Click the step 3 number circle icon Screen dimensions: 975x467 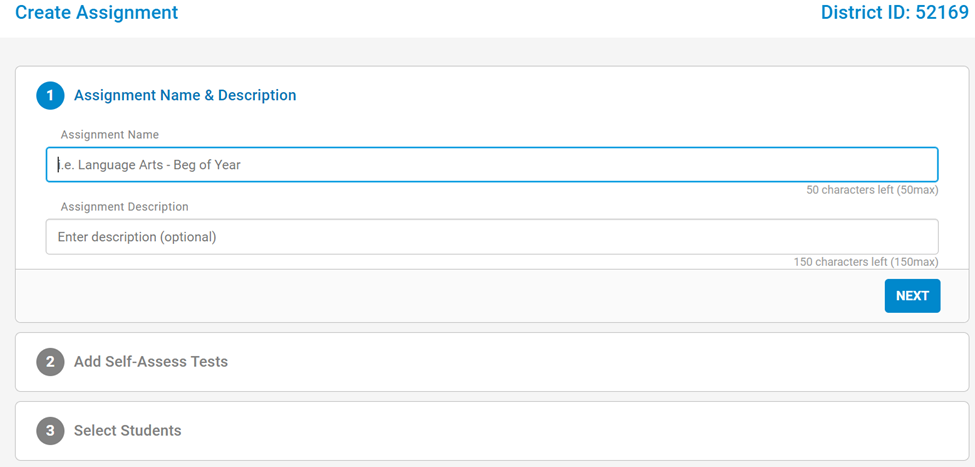50,431
